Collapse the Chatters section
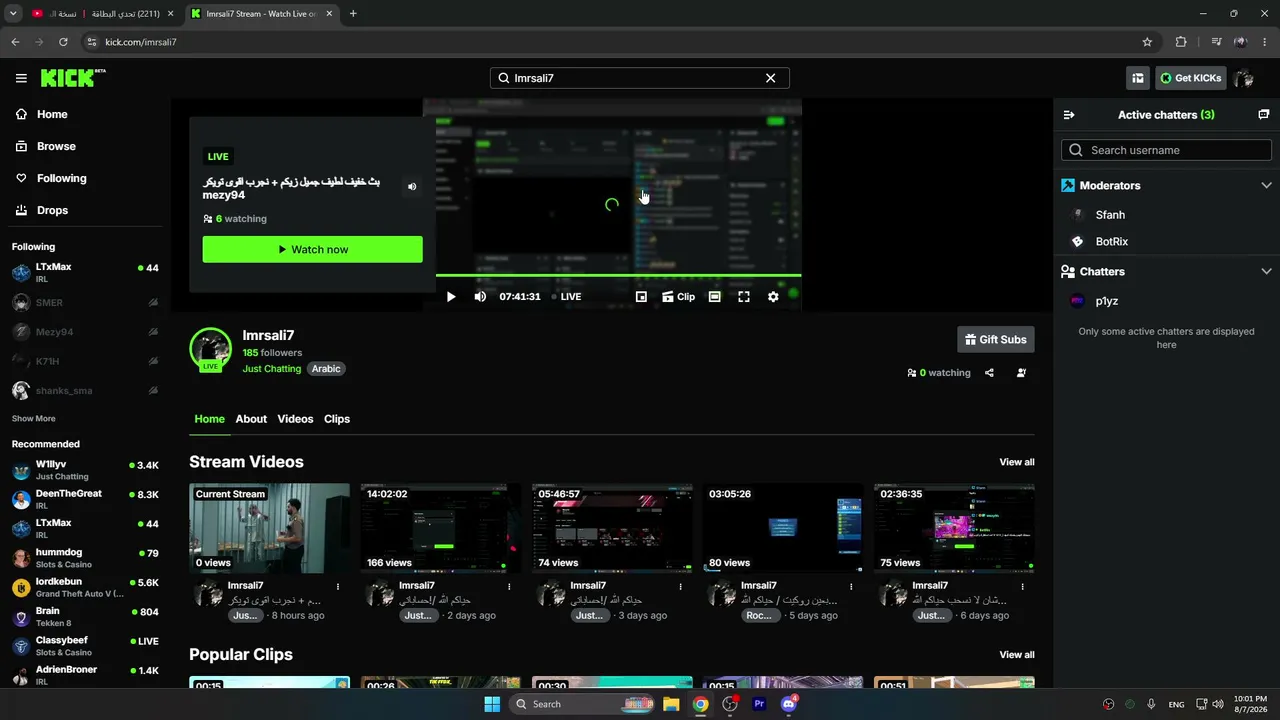 click(1266, 272)
